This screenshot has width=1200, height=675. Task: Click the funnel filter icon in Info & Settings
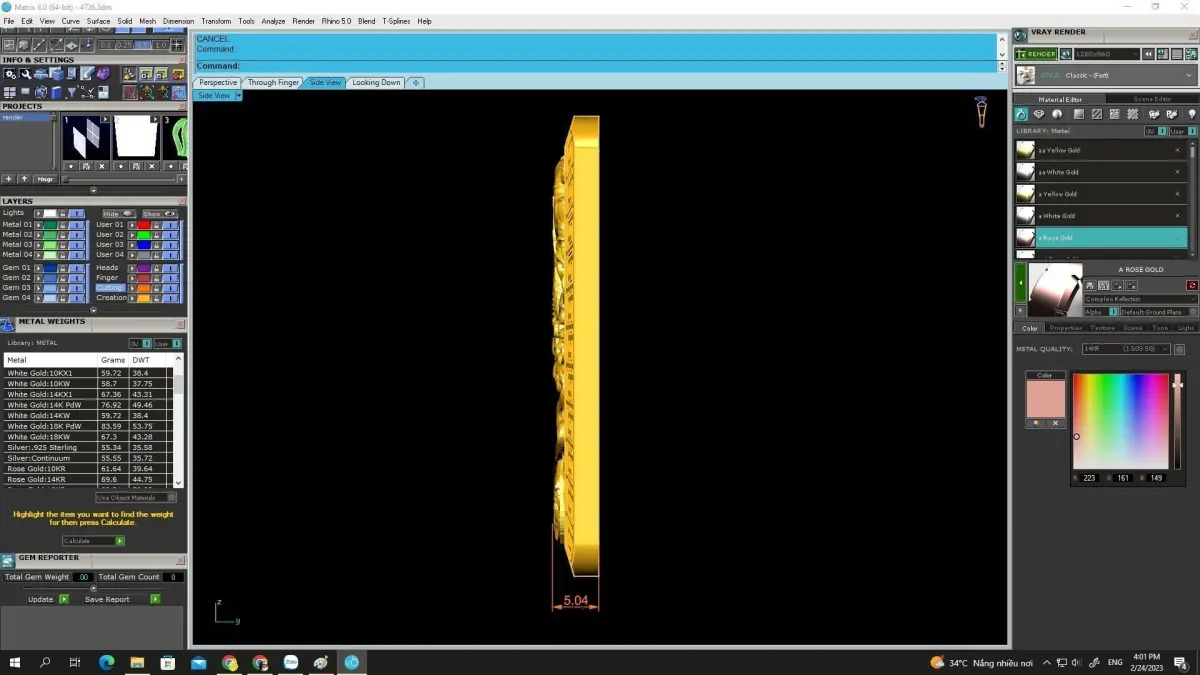(71, 92)
